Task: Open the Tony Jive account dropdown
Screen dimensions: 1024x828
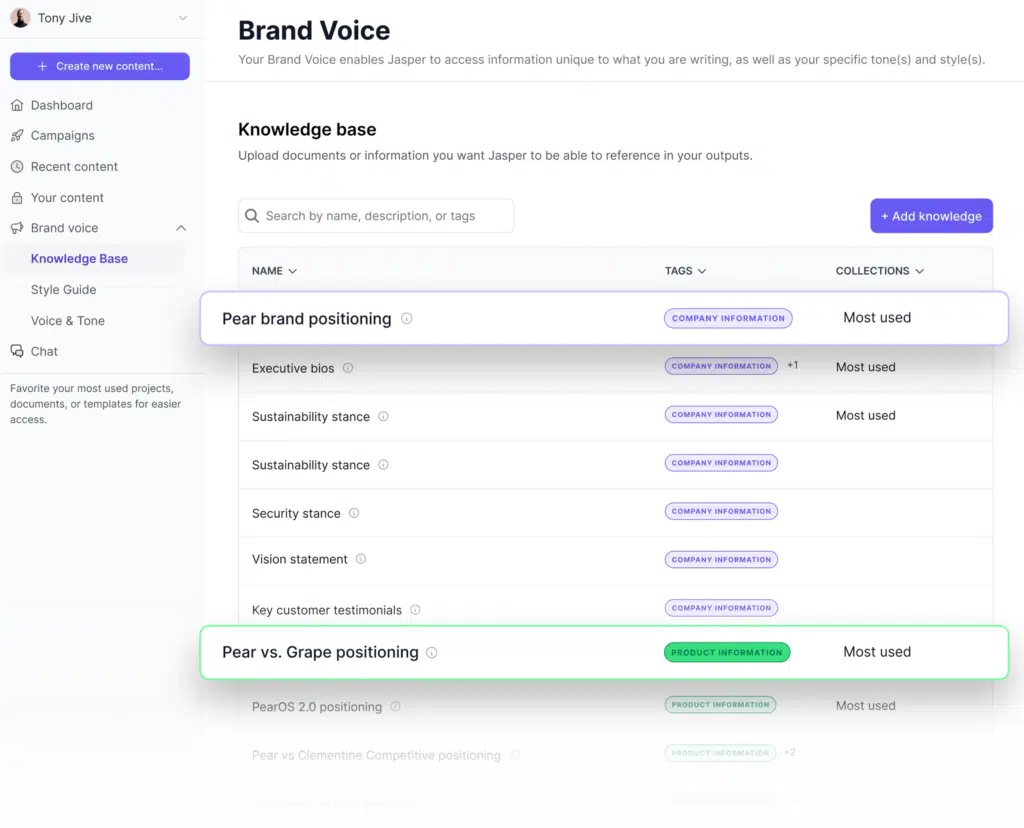Action: pyautogui.click(x=181, y=18)
